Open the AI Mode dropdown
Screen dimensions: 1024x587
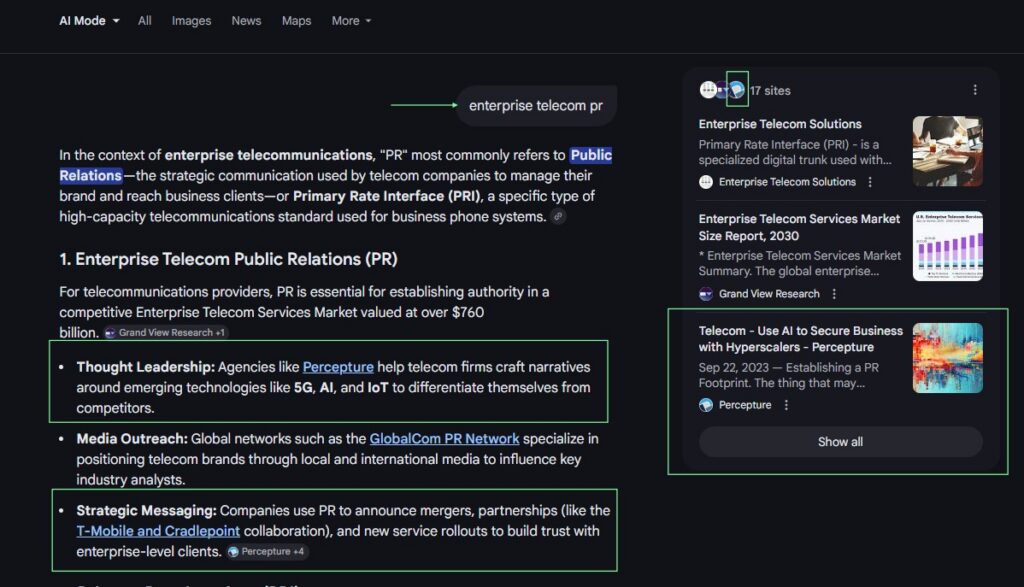(x=88, y=20)
